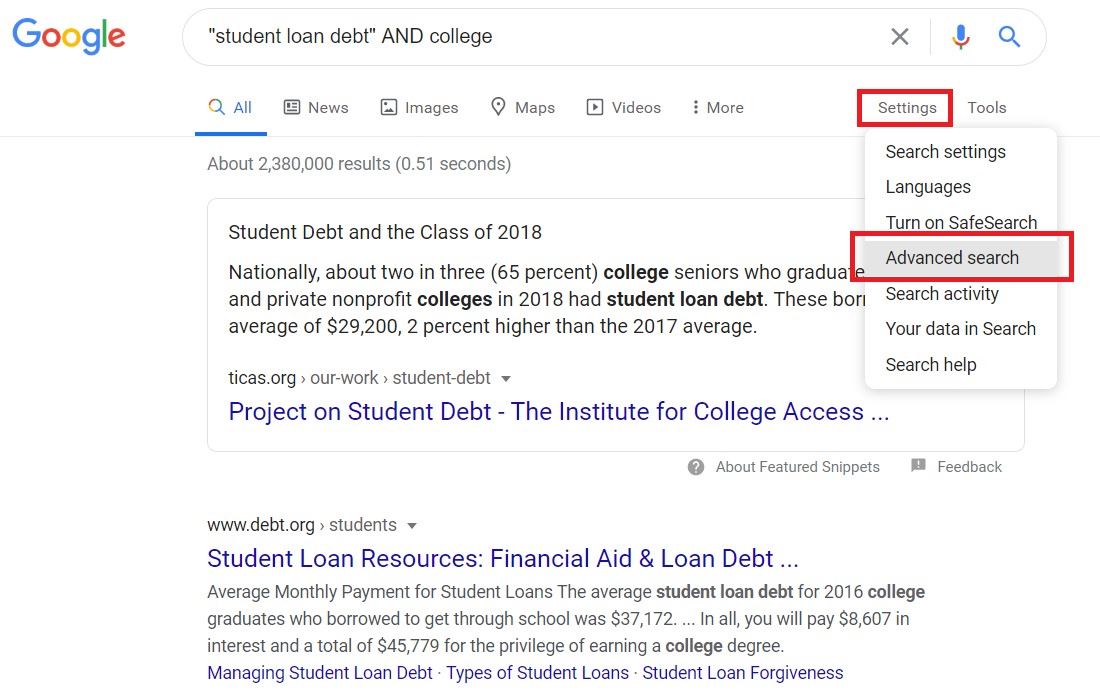Image resolution: width=1100 pixels, height=700 pixels.
Task: Select Turn on SafeSearch
Action: pyautogui.click(x=961, y=222)
